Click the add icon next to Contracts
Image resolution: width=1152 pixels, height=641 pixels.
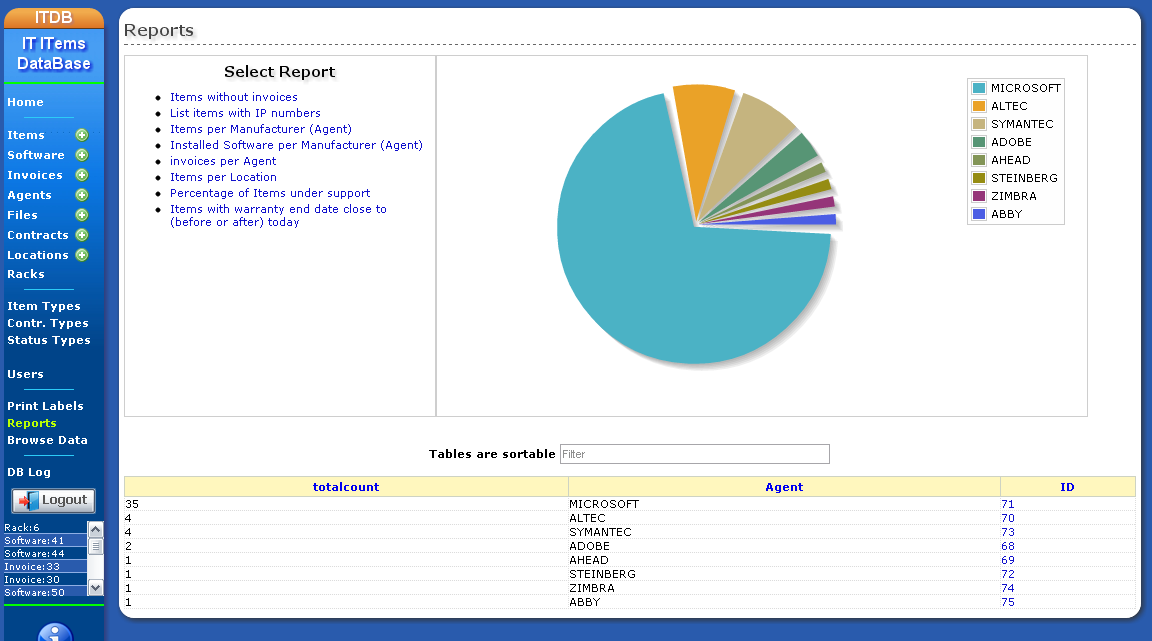(x=82, y=234)
